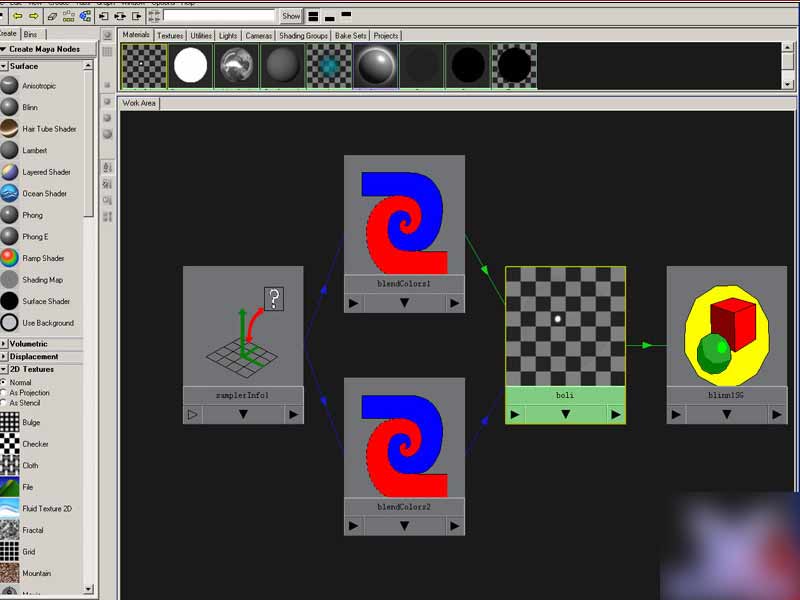Show input and output connections icon
Image resolution: width=800 pixels, height=600 pixels.
120,16
